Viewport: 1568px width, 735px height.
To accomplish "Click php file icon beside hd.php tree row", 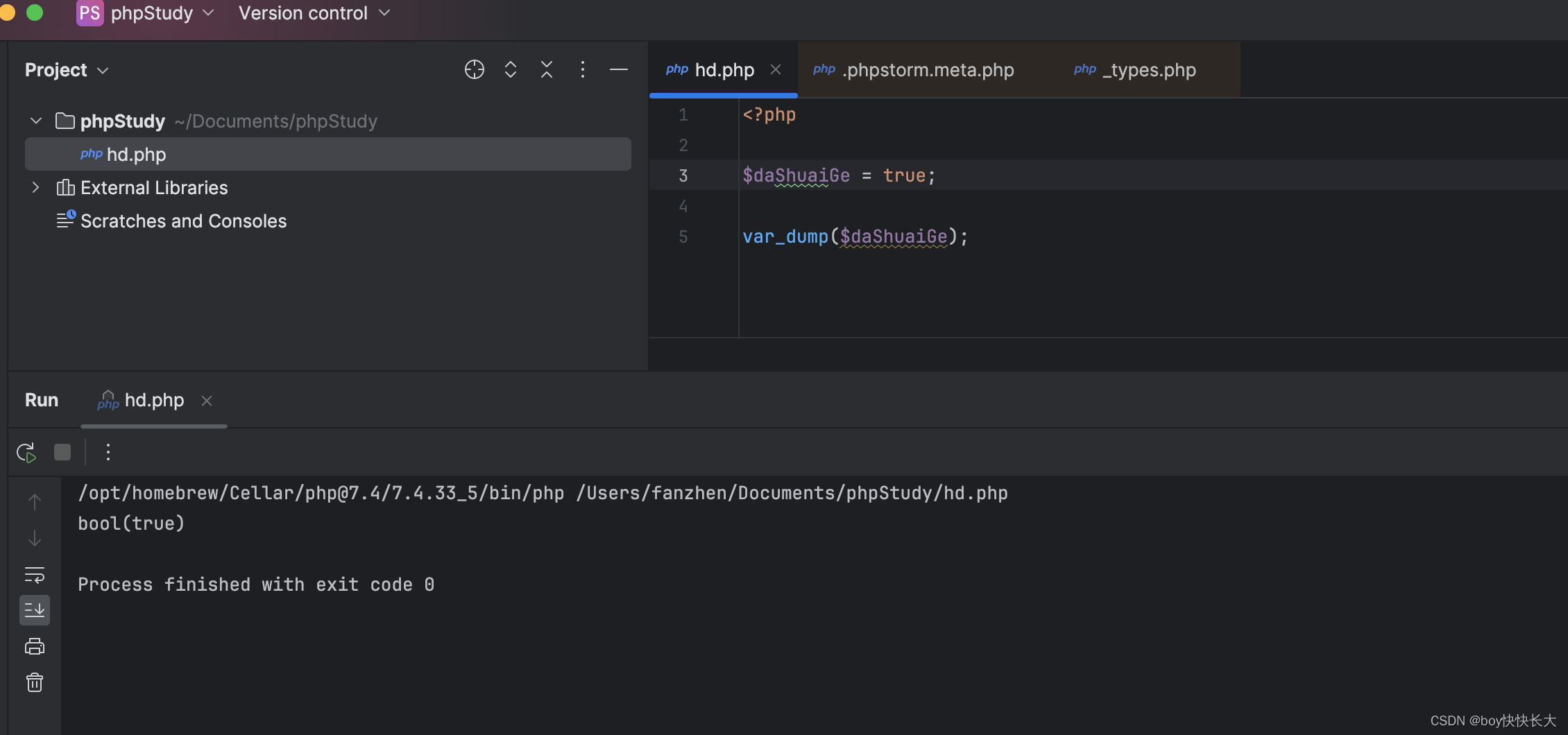I will (x=92, y=154).
